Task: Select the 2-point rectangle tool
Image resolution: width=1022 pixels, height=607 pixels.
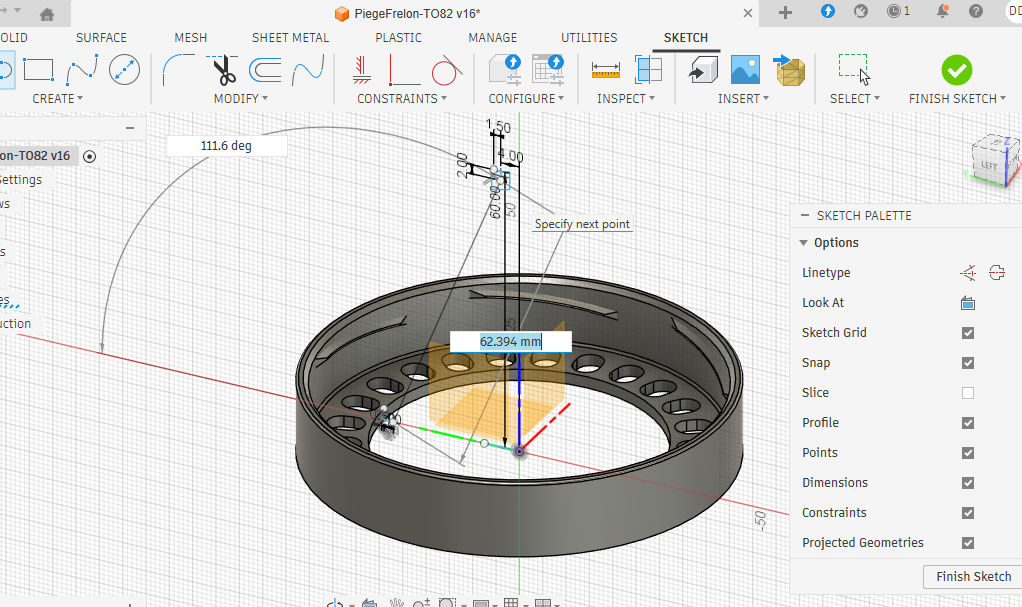Action: (x=38, y=70)
